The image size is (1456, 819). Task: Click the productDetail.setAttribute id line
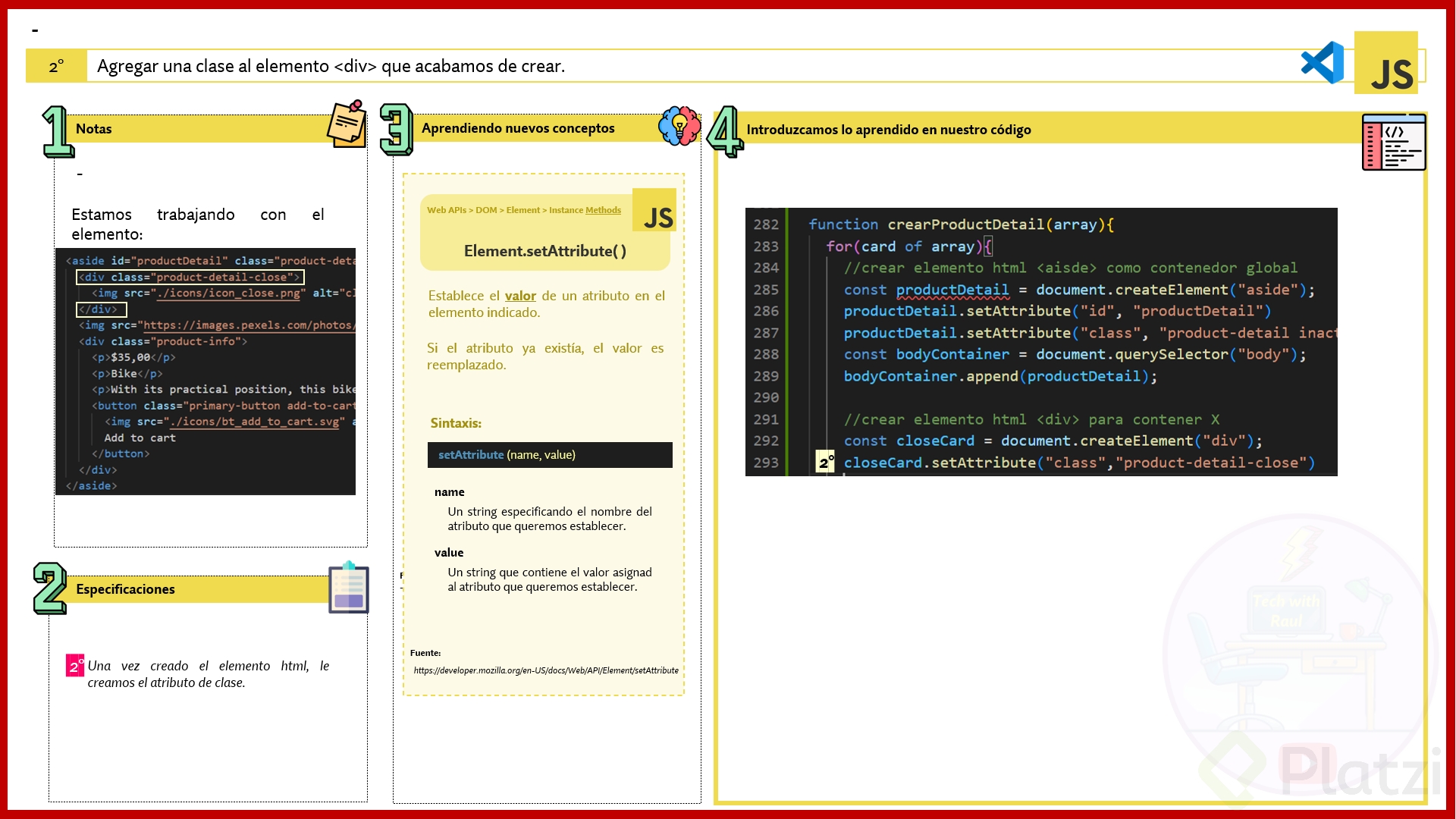click(x=1057, y=311)
